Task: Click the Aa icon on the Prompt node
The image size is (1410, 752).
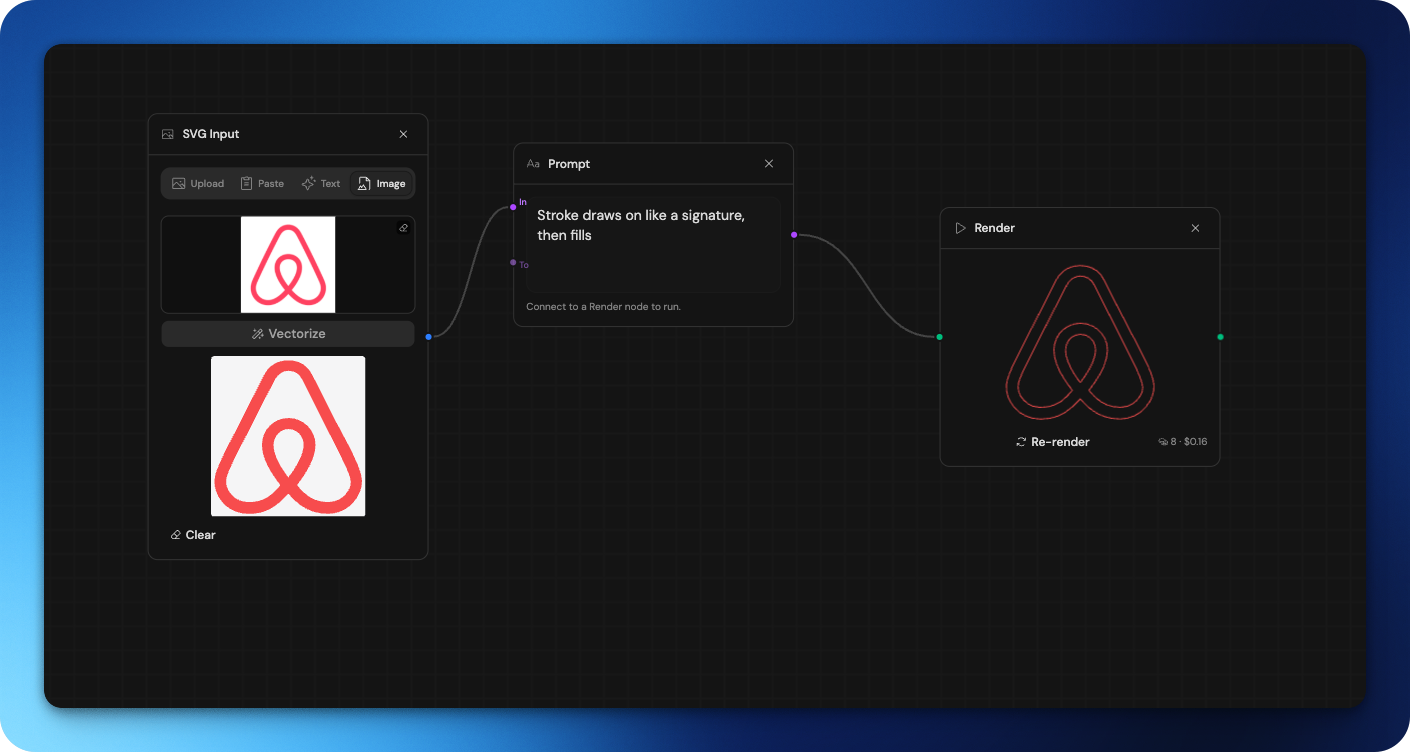Action: click(533, 163)
